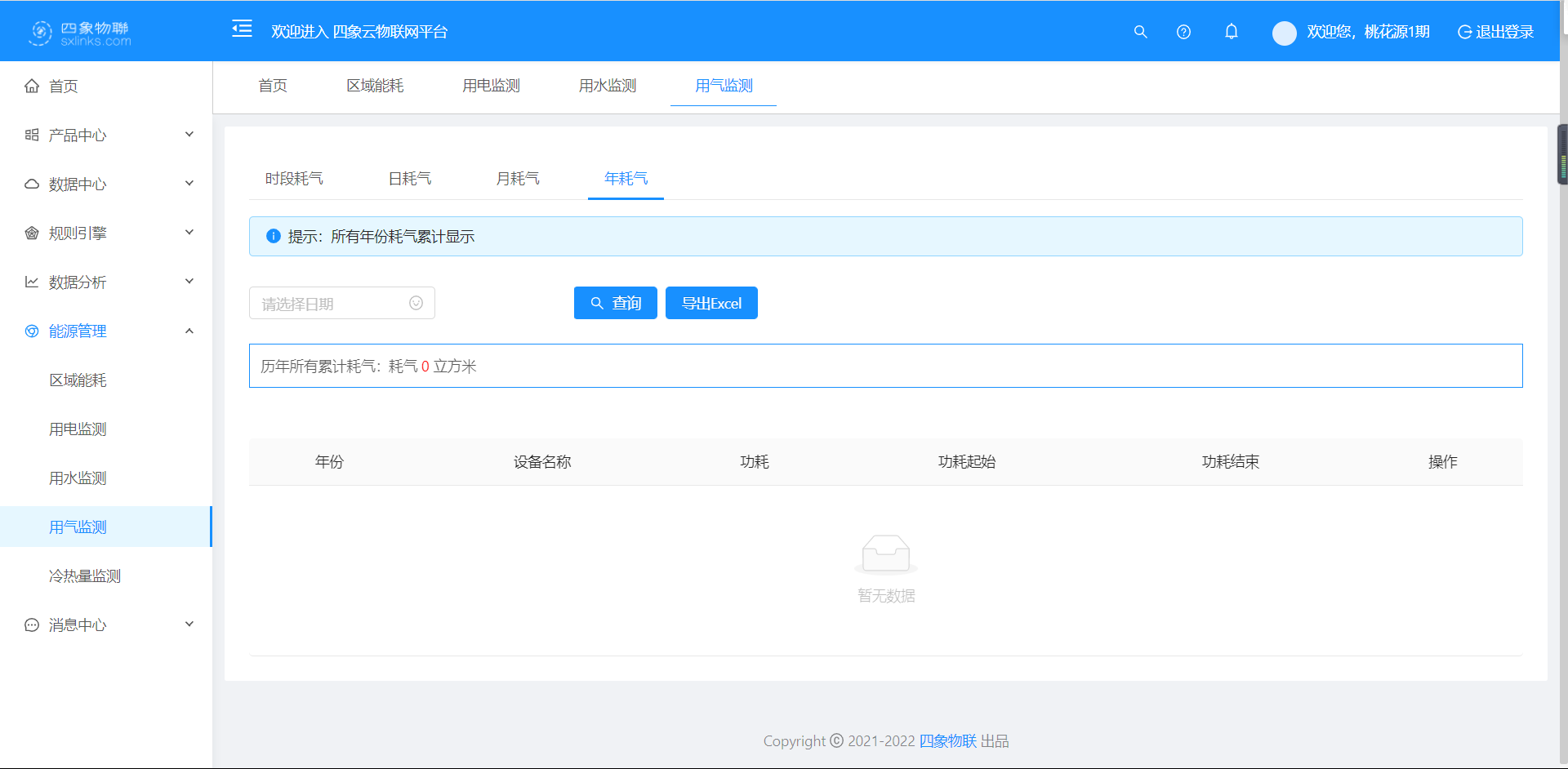This screenshot has height=769, width=1568.
Task: Click the 查询 query button
Action: (x=615, y=303)
